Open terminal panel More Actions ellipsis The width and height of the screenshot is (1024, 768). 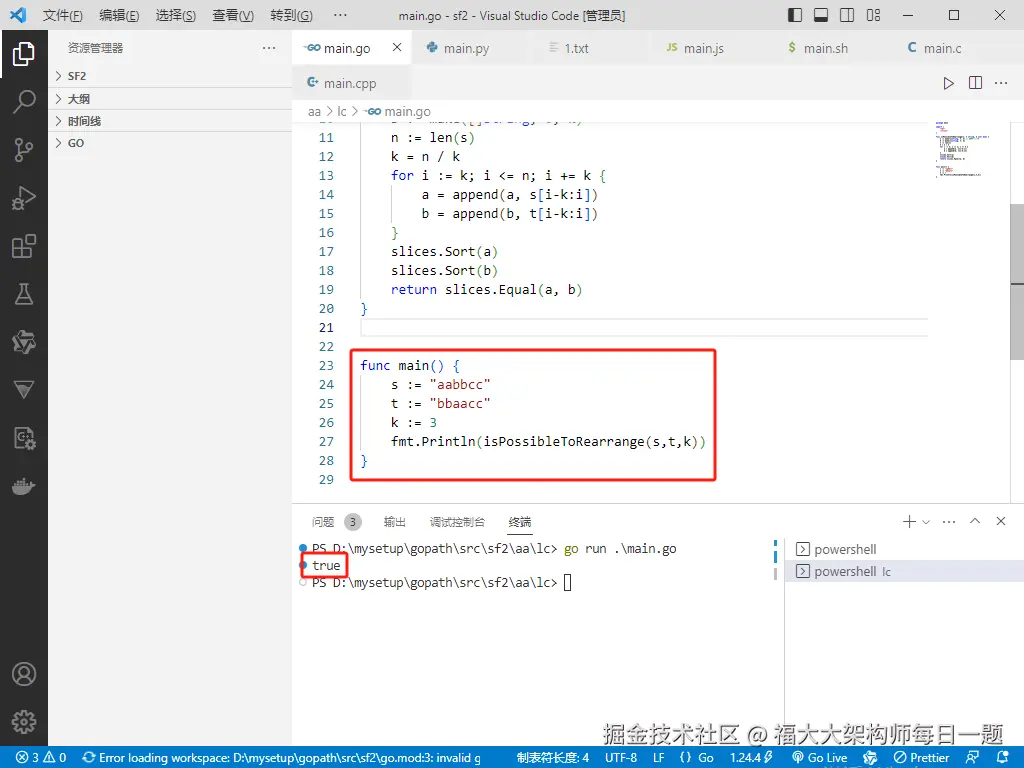(x=949, y=521)
